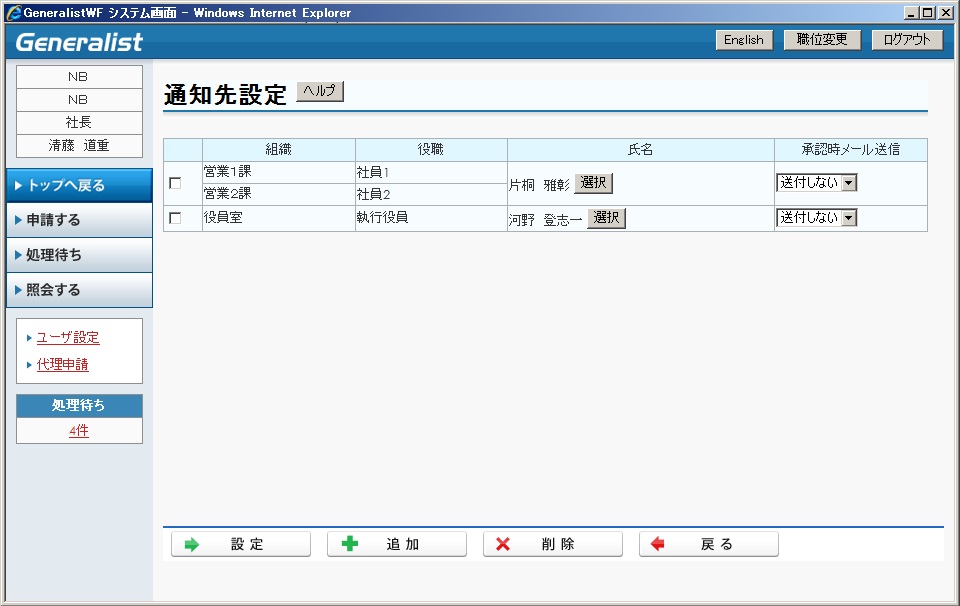Go to トップへ戻る in sidebar
This screenshot has width=960, height=606.
pos(79,185)
